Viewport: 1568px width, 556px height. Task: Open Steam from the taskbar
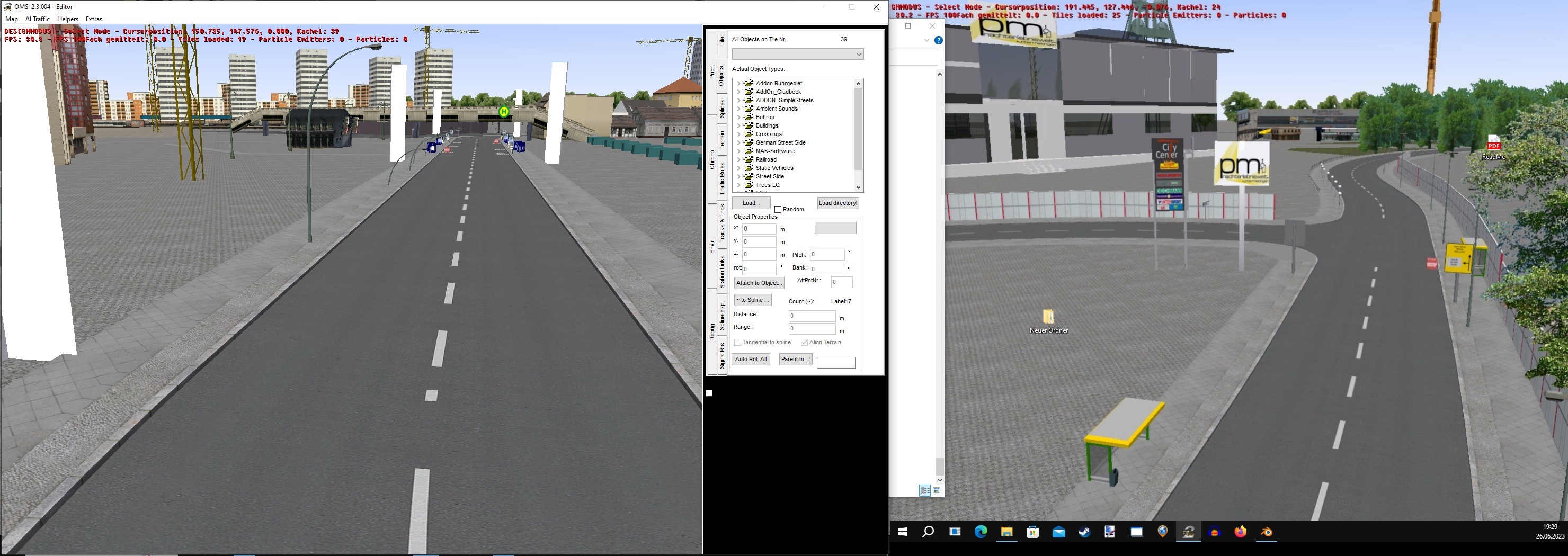pos(1084,532)
